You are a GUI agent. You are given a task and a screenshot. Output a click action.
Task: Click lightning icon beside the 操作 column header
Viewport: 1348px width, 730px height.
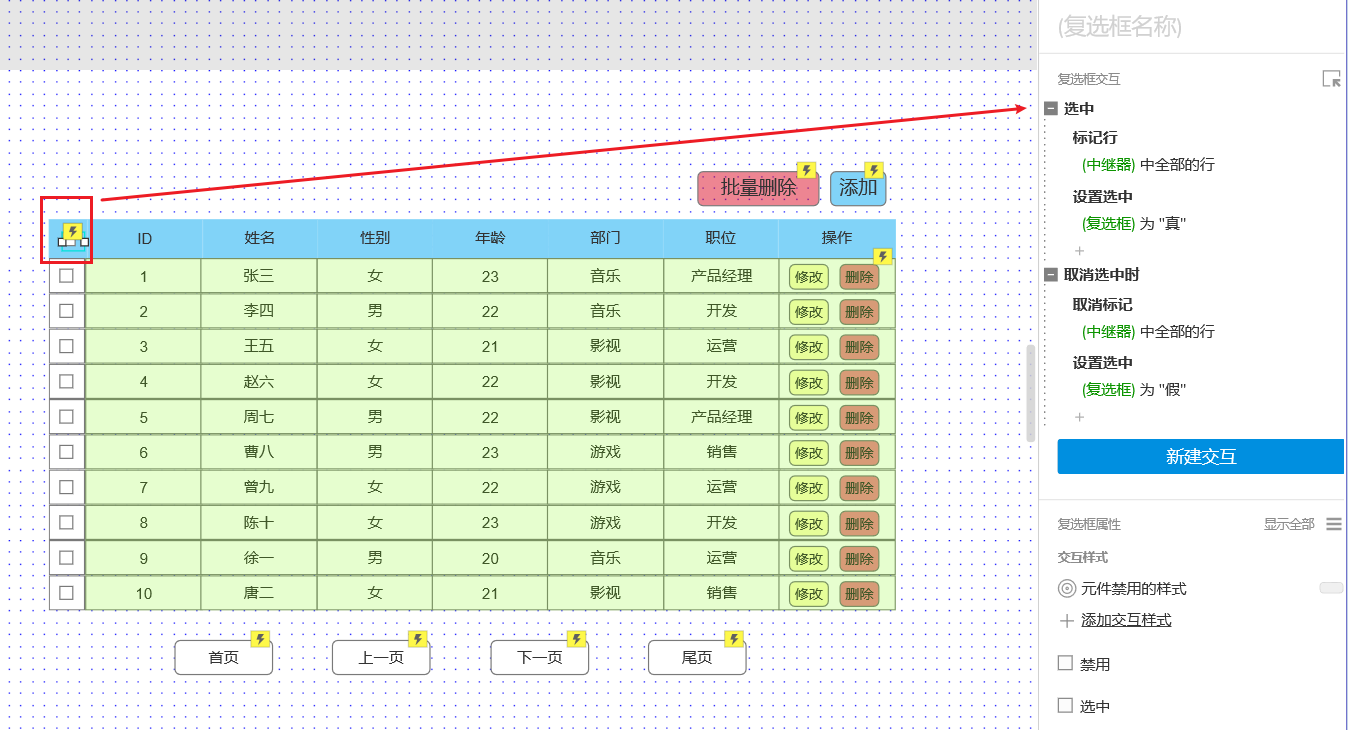coord(882,256)
